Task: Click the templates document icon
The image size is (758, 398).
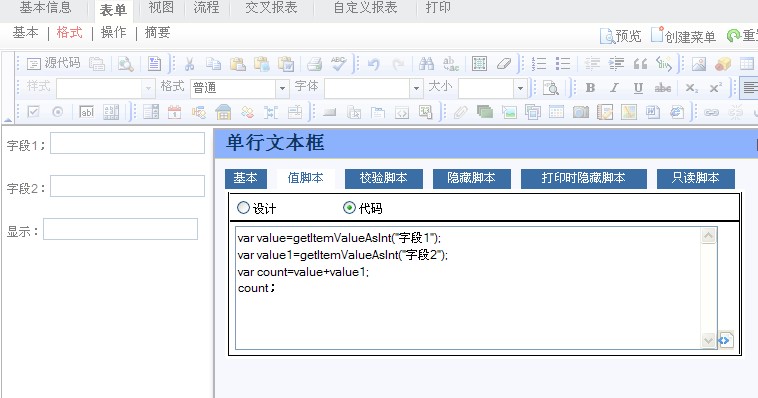Action: click(x=154, y=64)
